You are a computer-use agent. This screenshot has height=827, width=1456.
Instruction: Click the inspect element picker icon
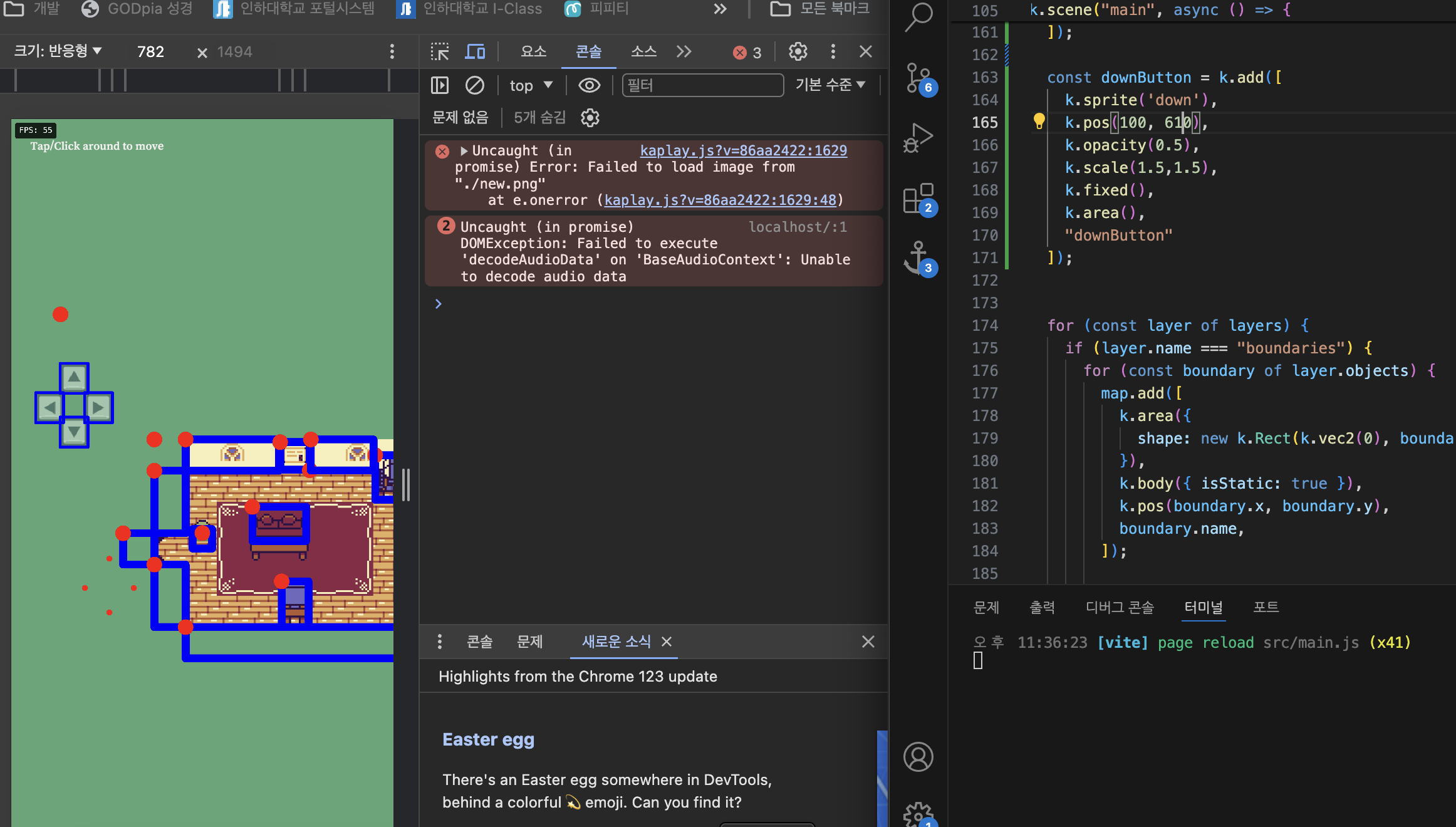[x=440, y=51]
